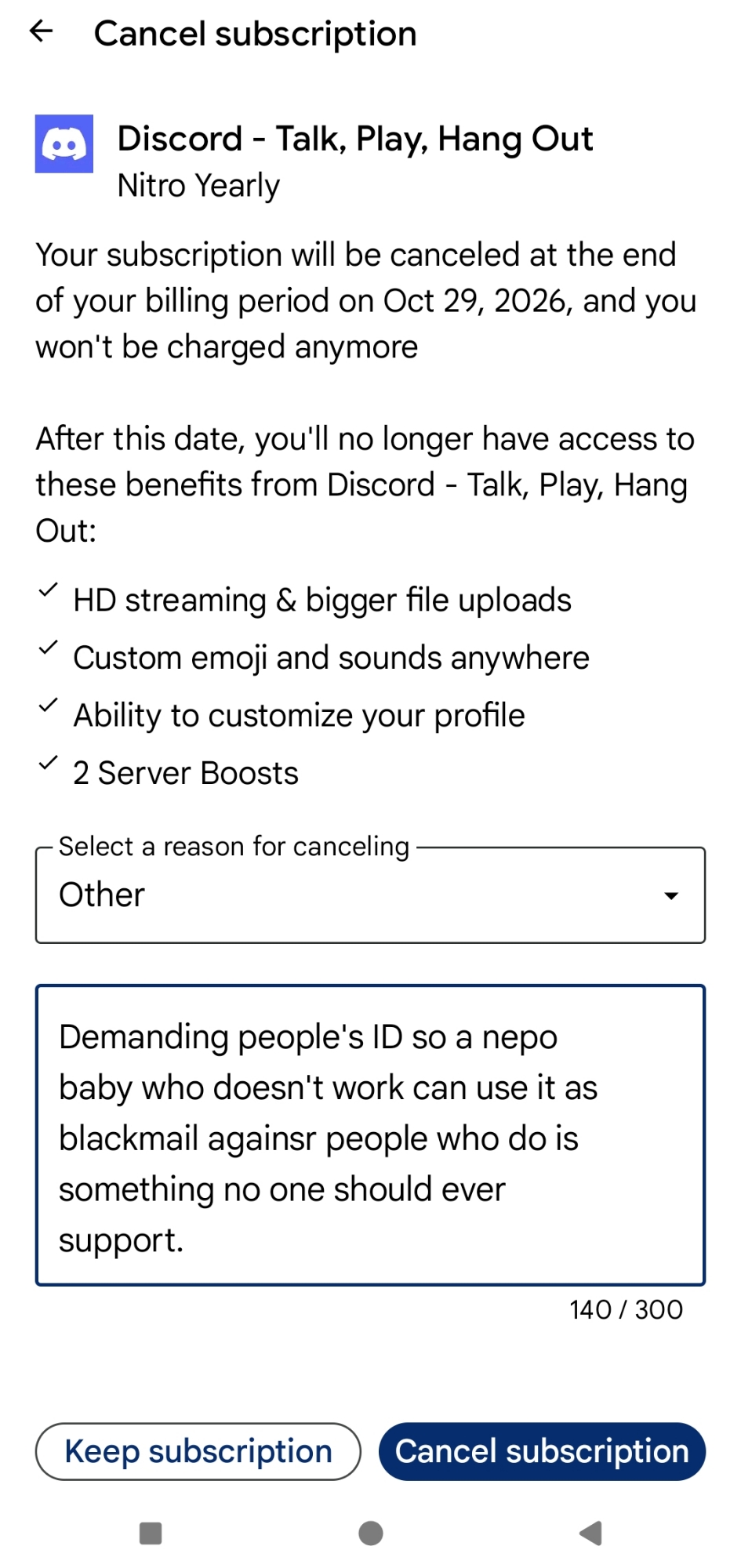Image resolution: width=741 pixels, height=1568 pixels.
Task: Click the Discord app logo
Action: click(x=64, y=143)
